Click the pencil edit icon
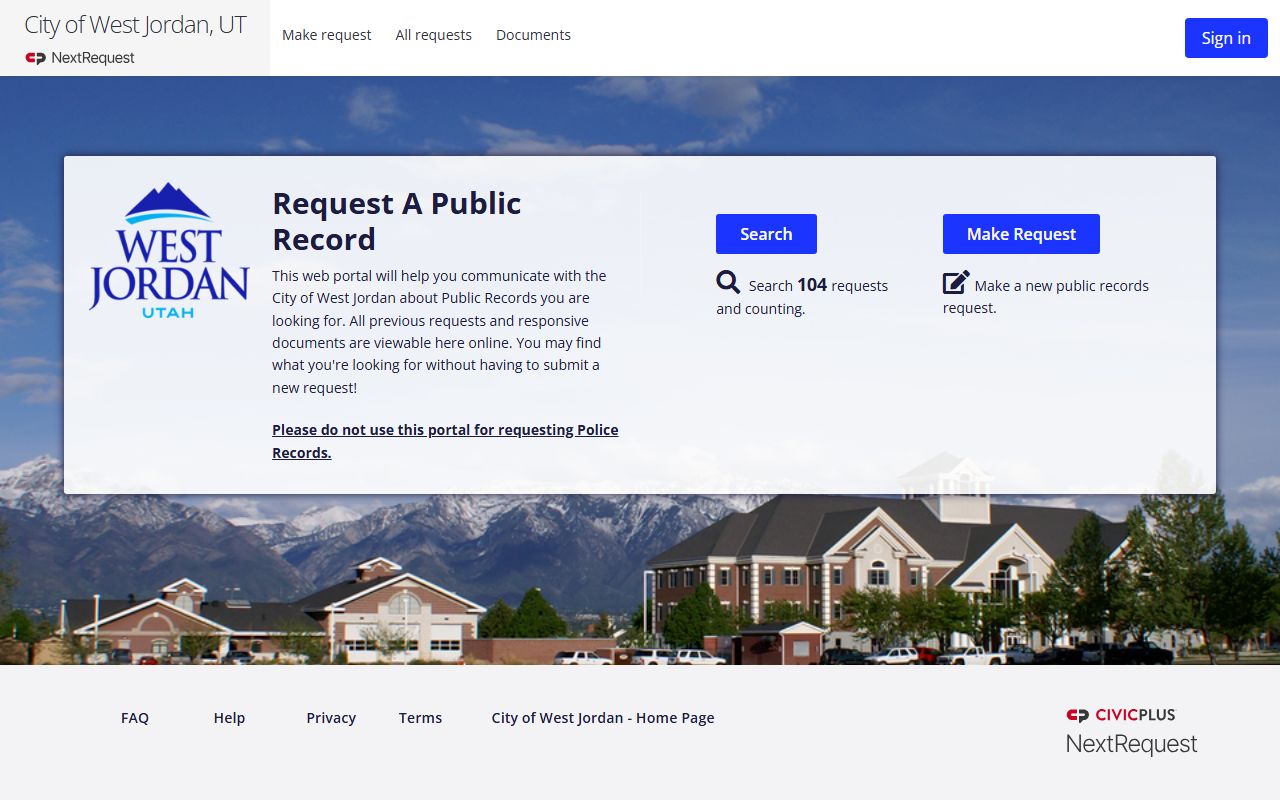The height and width of the screenshot is (800, 1280). click(956, 282)
